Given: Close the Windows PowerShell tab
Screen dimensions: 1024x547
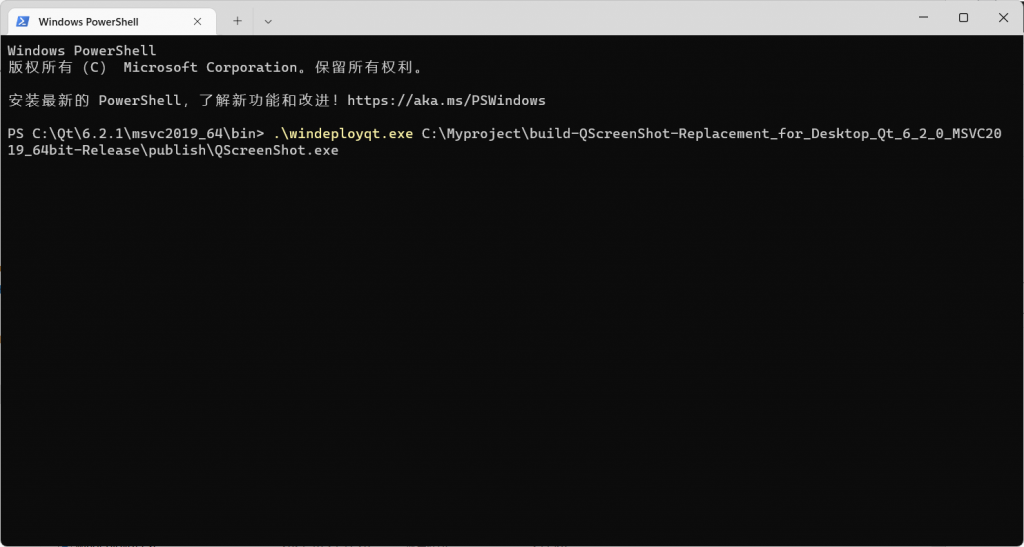Looking at the screenshot, I should pos(198,20).
